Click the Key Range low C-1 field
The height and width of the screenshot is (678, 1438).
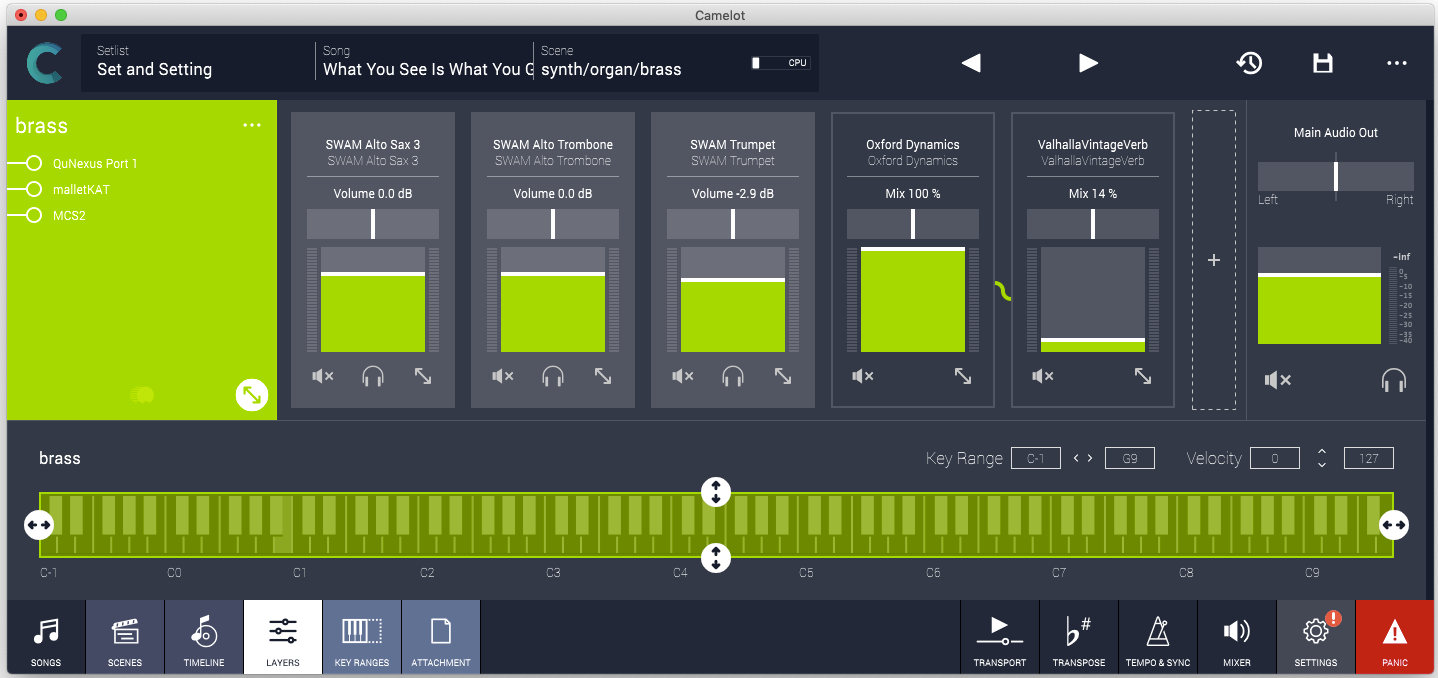coord(1036,458)
